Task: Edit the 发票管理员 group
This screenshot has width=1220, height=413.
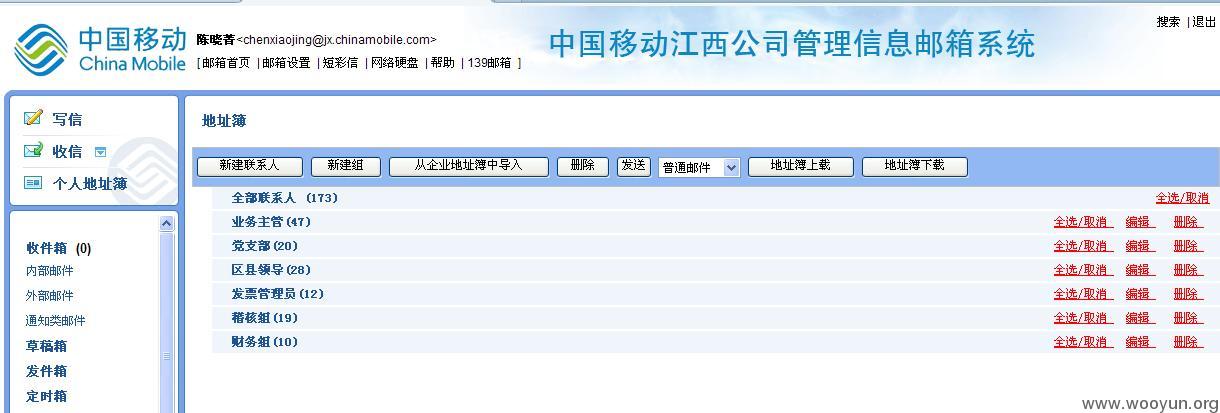Action: point(1138,294)
